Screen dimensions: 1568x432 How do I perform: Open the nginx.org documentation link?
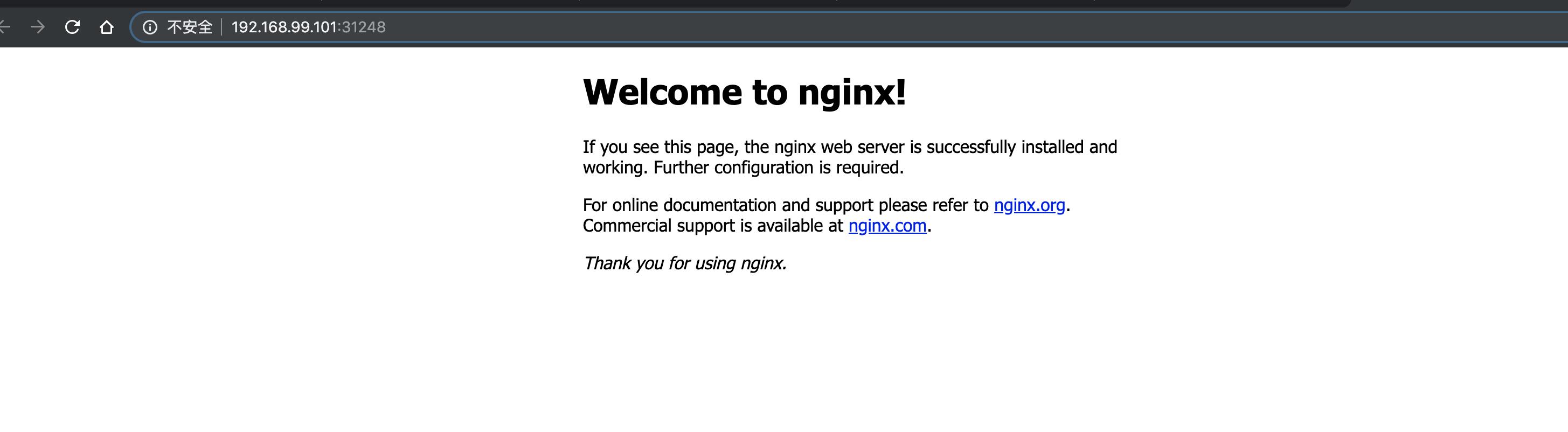pyautogui.click(x=1029, y=205)
